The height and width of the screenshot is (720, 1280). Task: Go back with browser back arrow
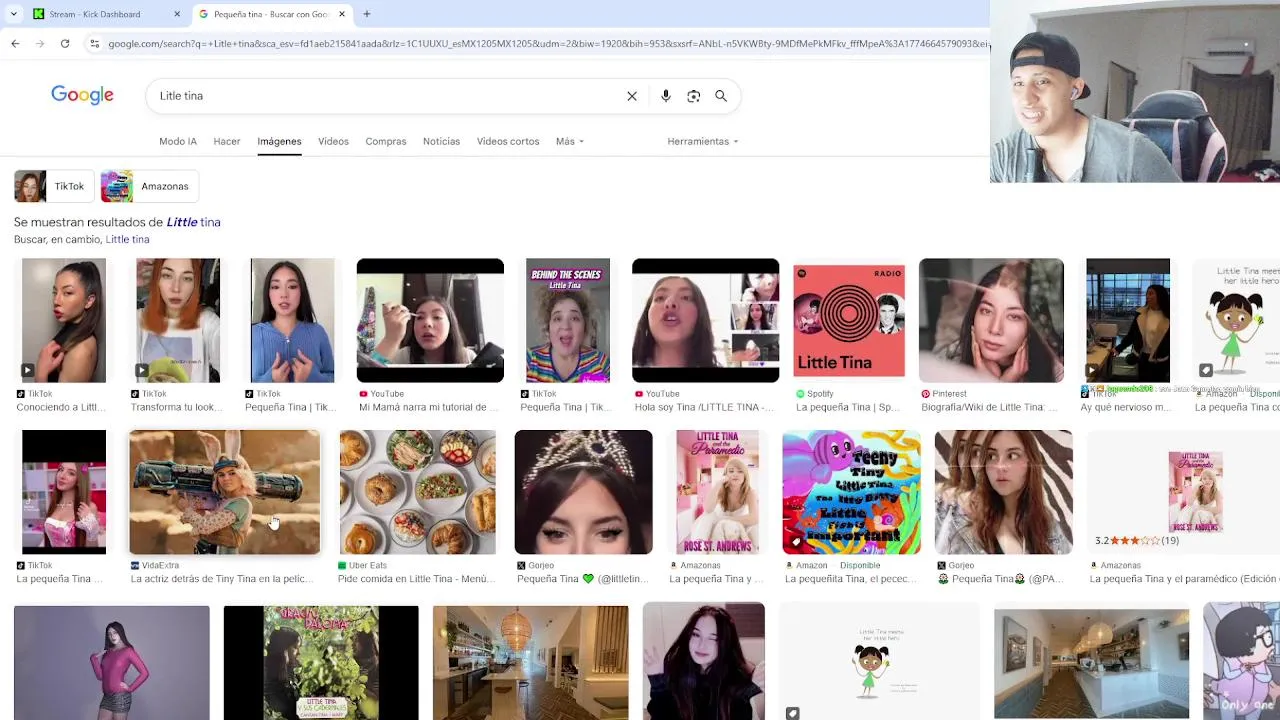(15, 44)
